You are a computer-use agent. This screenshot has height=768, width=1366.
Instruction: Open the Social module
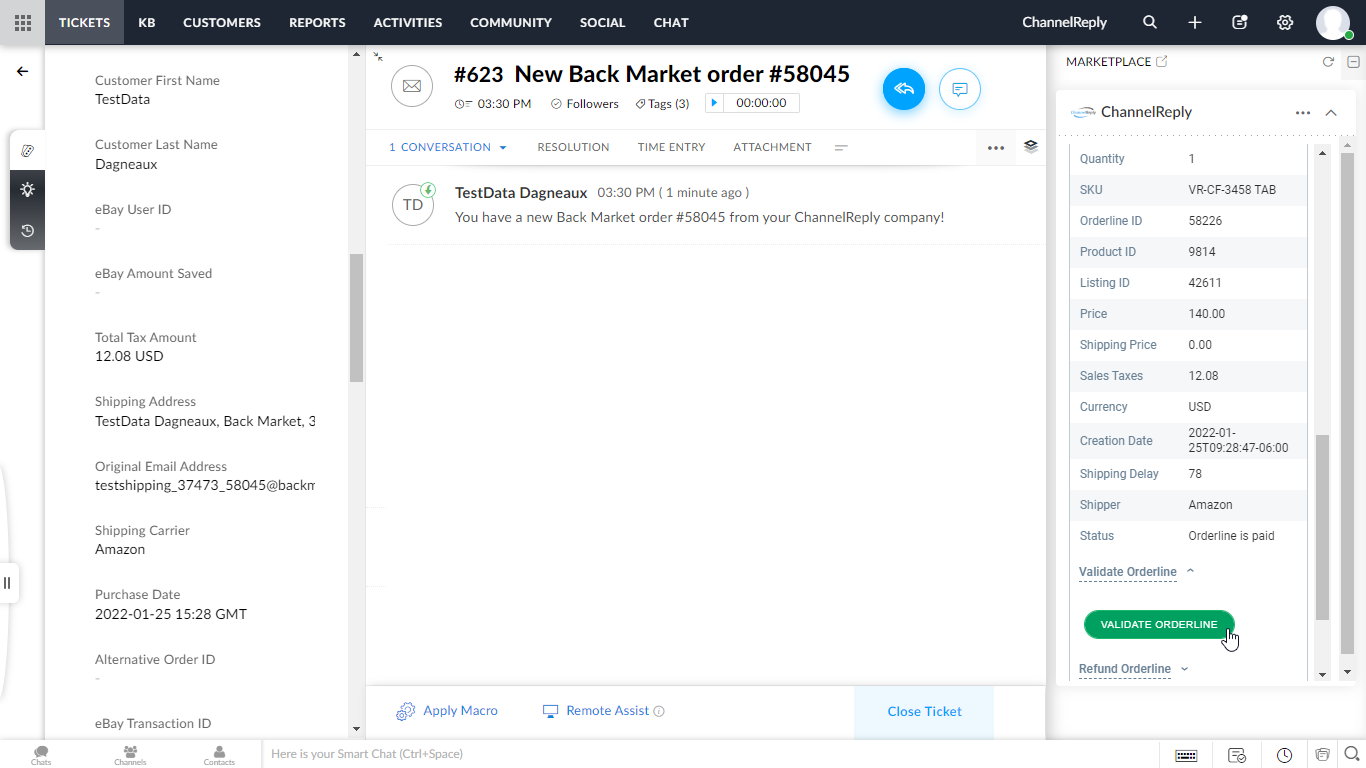[x=603, y=22]
